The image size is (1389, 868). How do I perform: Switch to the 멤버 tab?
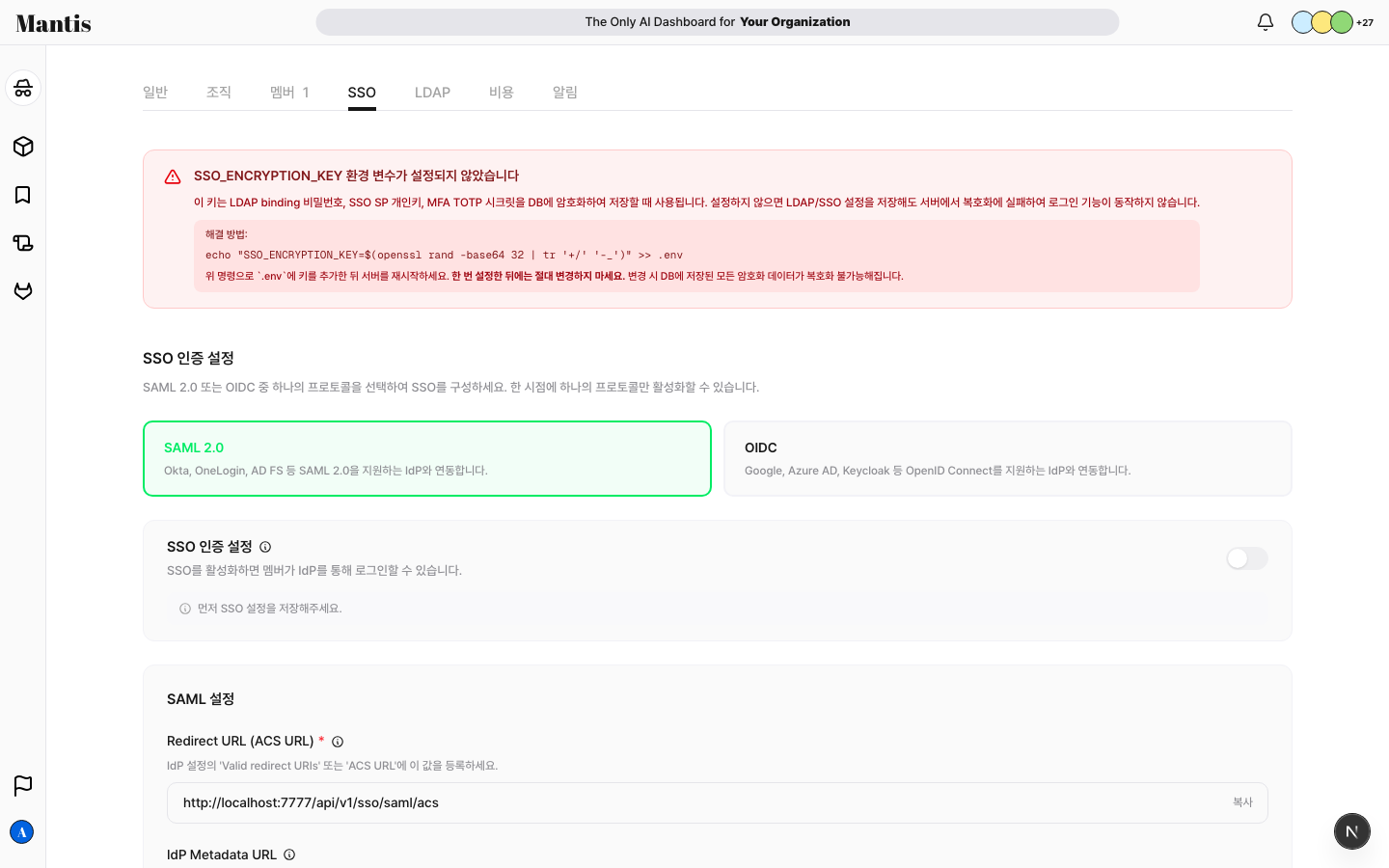tap(289, 93)
